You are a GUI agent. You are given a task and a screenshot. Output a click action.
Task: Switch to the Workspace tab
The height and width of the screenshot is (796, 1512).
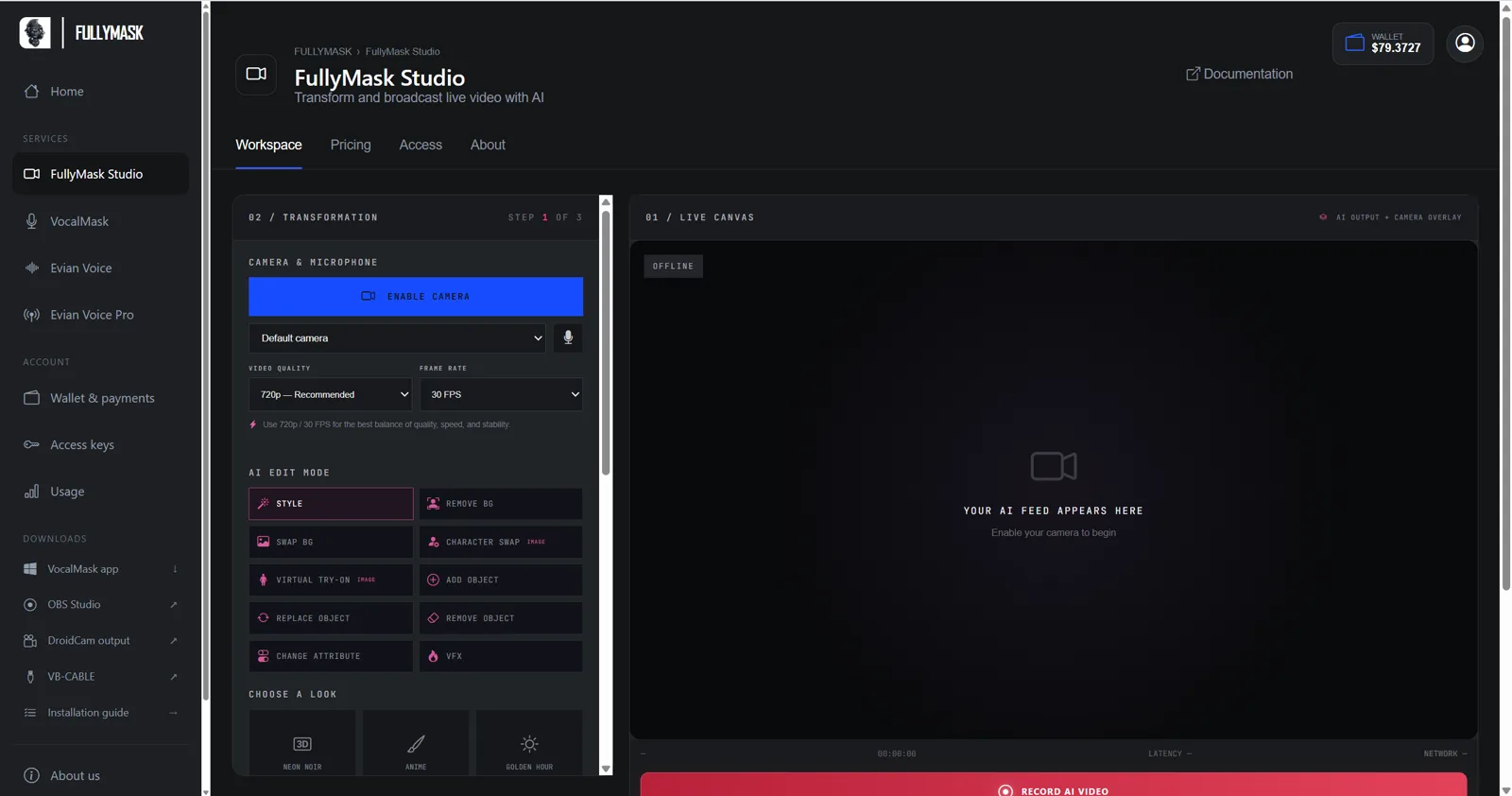(x=268, y=146)
